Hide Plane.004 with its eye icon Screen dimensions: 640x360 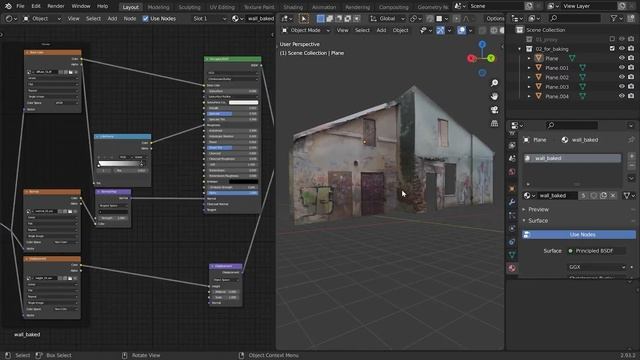pos(622,96)
